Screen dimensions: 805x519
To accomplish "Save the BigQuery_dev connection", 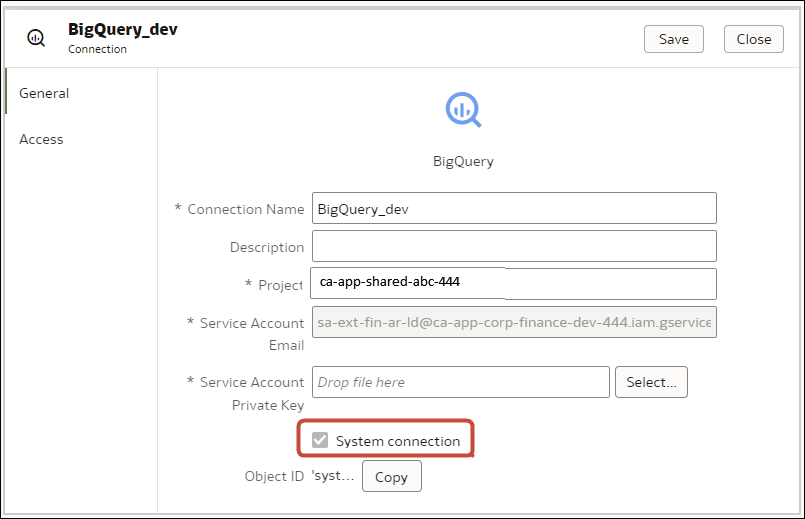I will [x=674, y=39].
